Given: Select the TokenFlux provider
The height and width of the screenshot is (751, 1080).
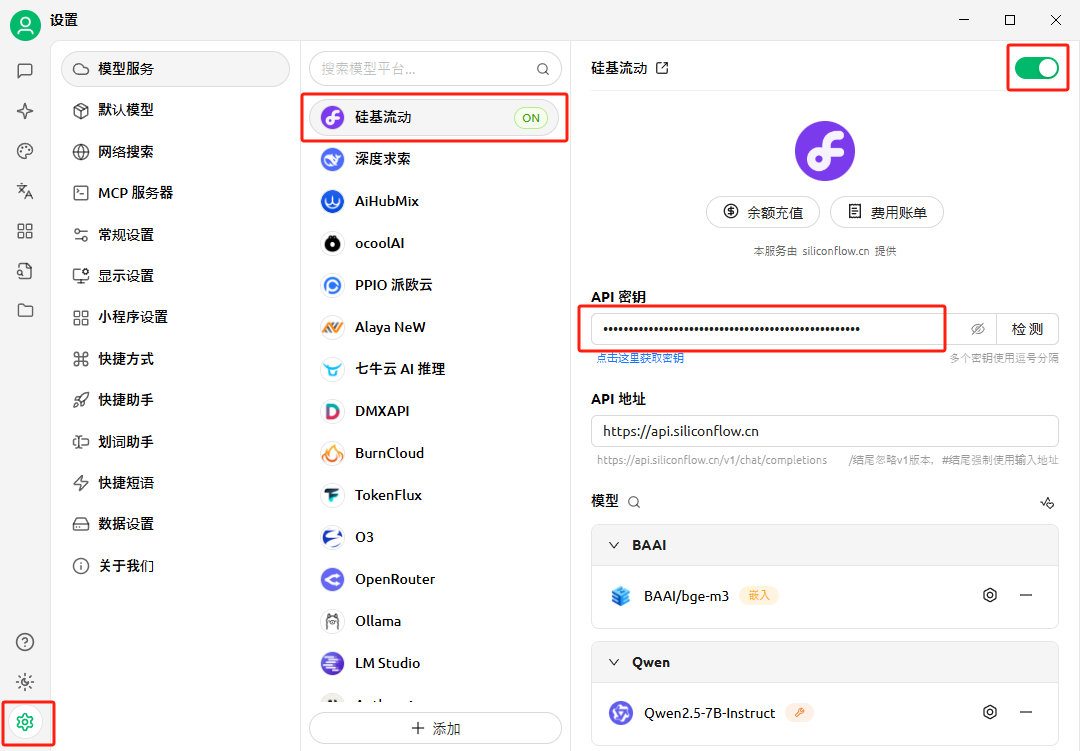Looking at the screenshot, I should click(434, 495).
